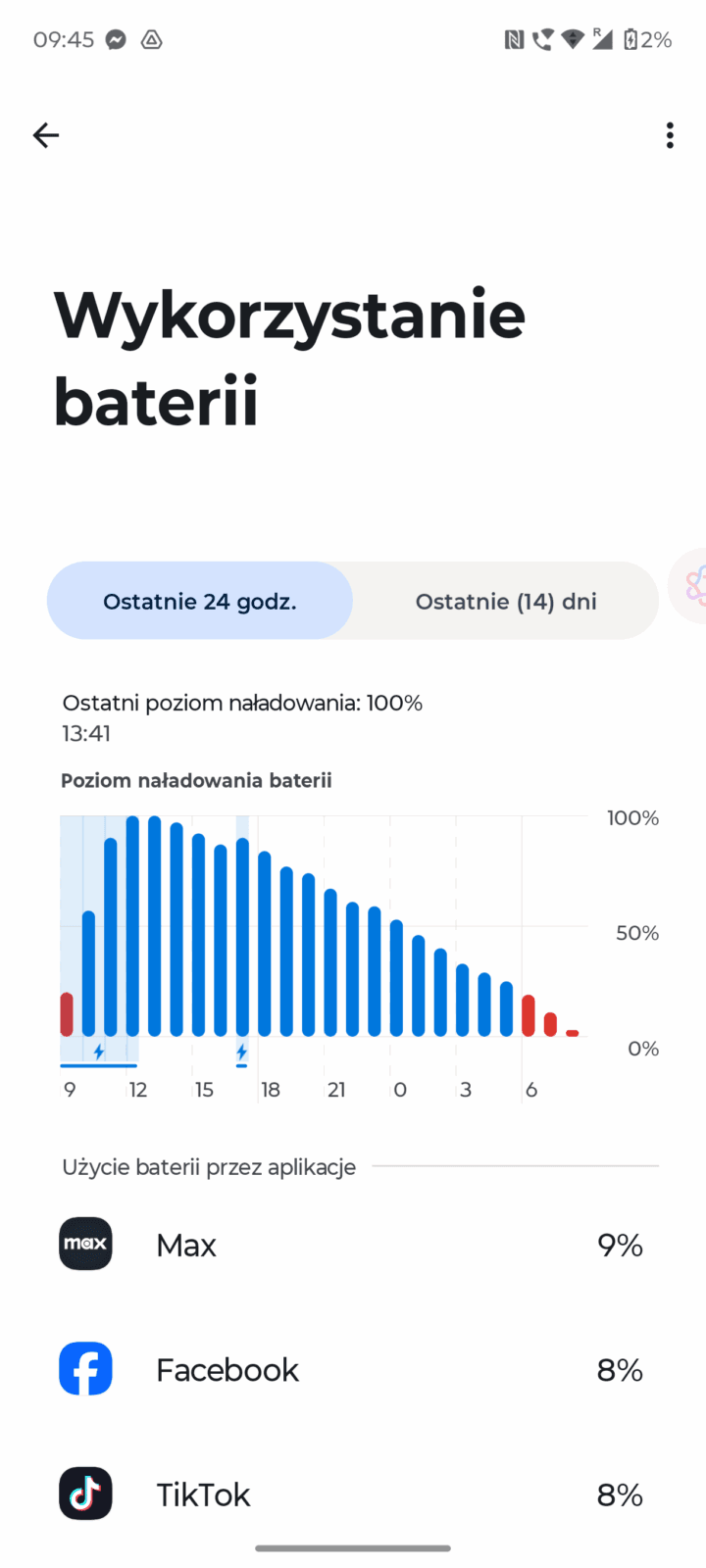Open Max battery usage details
Image resolution: width=706 pixels, height=1568 pixels.
[353, 1245]
